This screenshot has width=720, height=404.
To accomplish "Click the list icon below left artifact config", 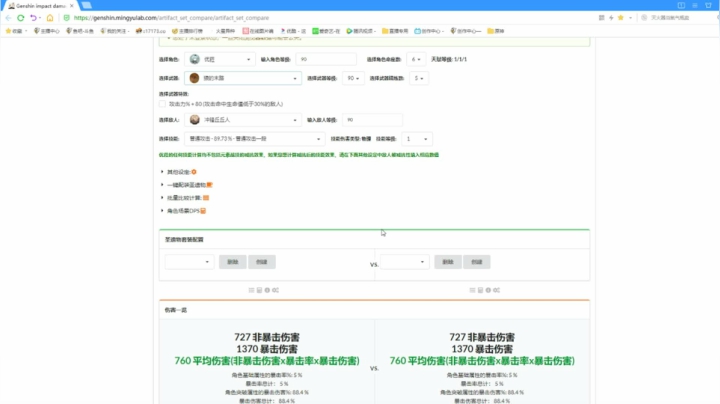I will 251,290.
